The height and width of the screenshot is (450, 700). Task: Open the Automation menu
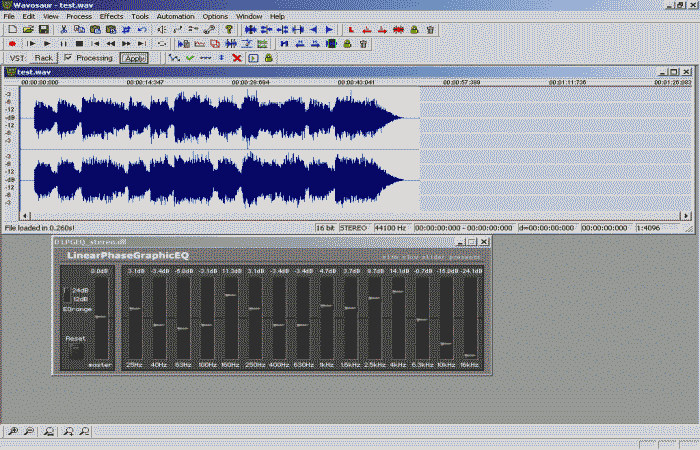(x=176, y=17)
